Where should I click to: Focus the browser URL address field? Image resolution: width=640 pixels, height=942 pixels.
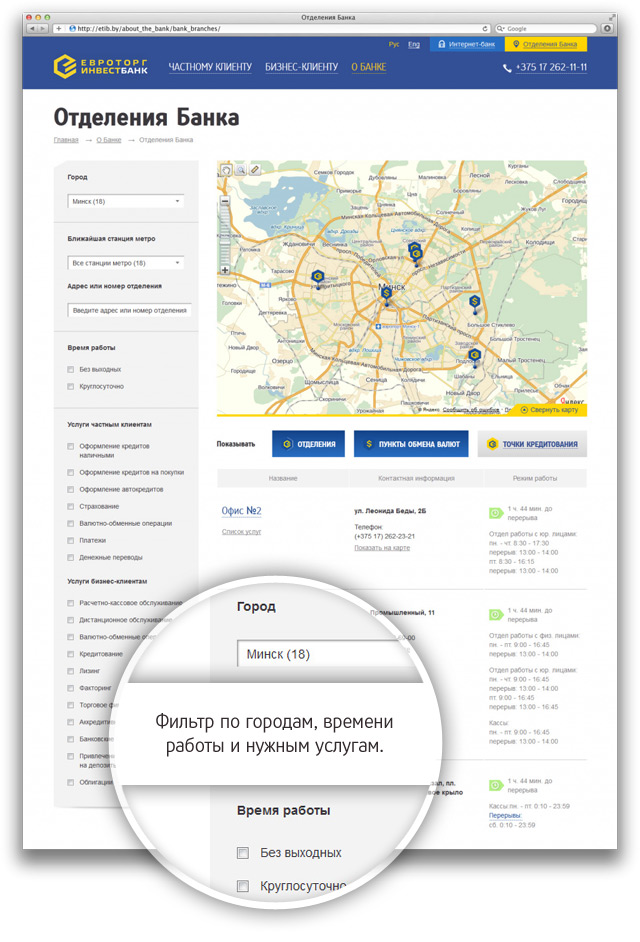pos(276,28)
